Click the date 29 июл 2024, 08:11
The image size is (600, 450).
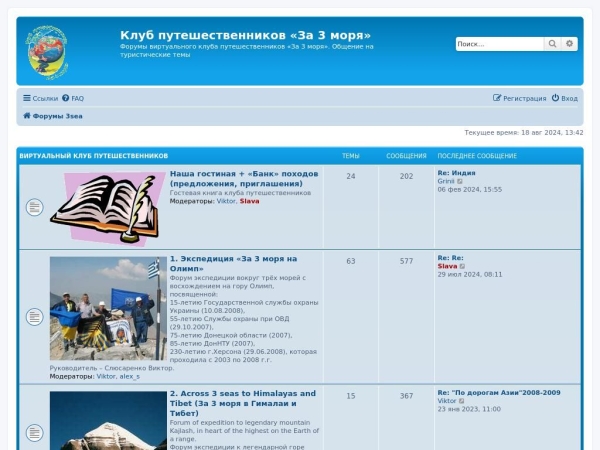pos(470,275)
